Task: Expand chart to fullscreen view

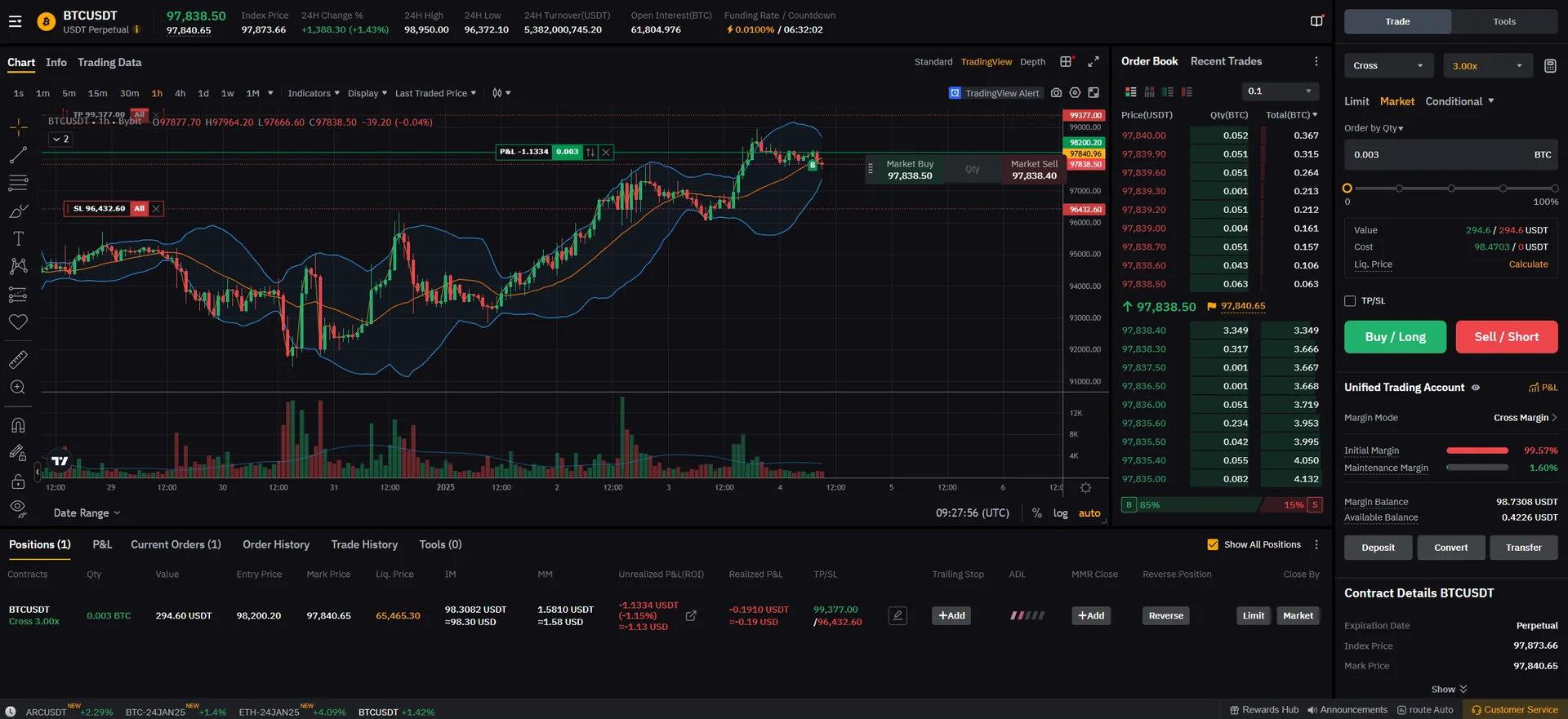Action: [x=1094, y=62]
